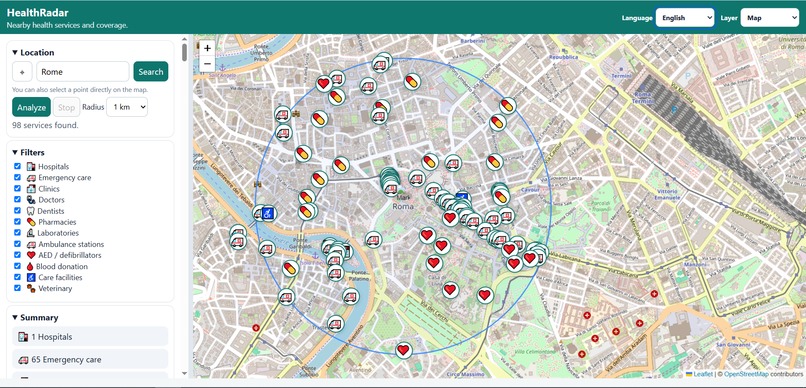The image size is (806, 388).
Task: Toggle the Care facilities checkbox
Action: point(17,277)
